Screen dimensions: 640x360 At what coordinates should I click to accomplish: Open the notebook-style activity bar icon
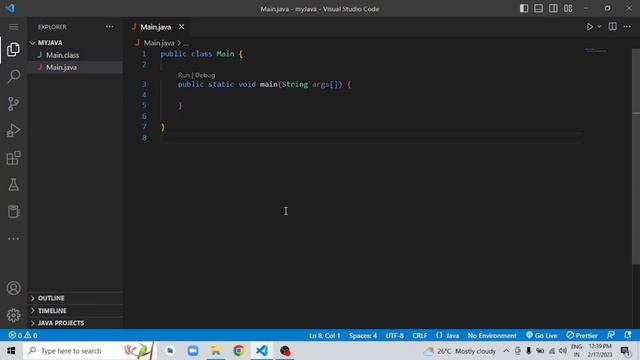pyautogui.click(x=13, y=212)
